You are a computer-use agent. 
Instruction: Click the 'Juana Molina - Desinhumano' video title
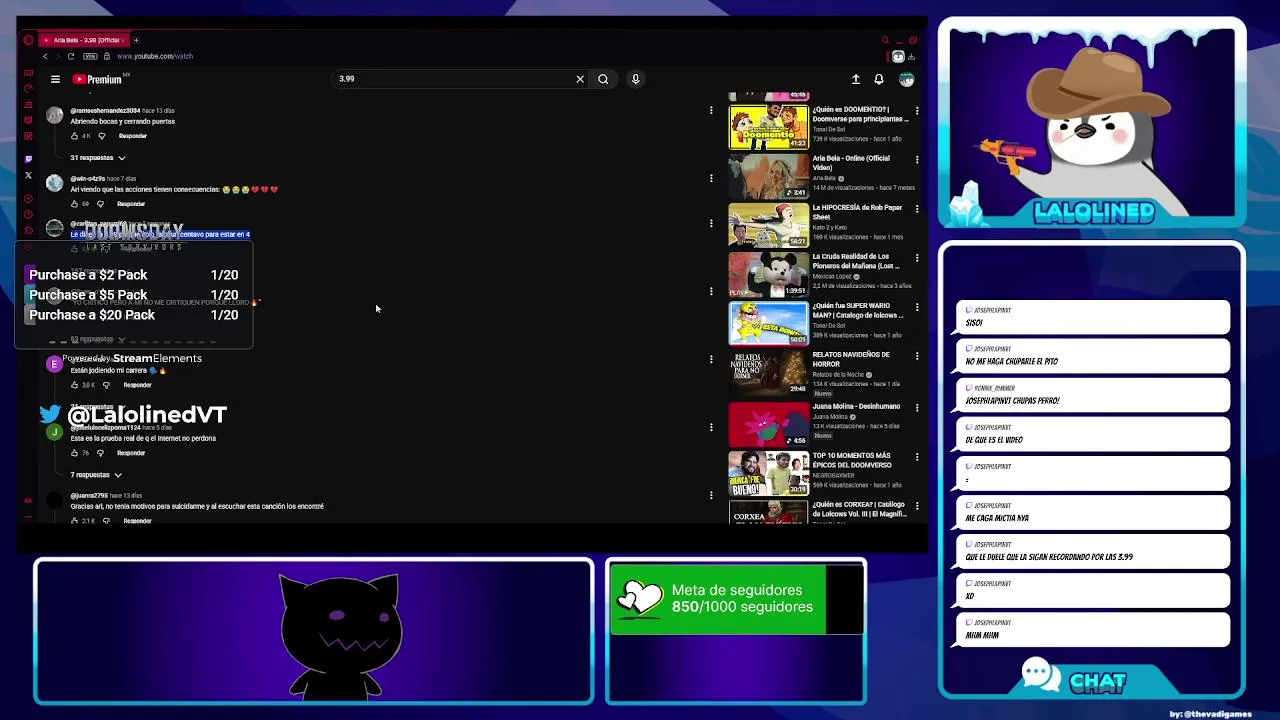coord(856,407)
